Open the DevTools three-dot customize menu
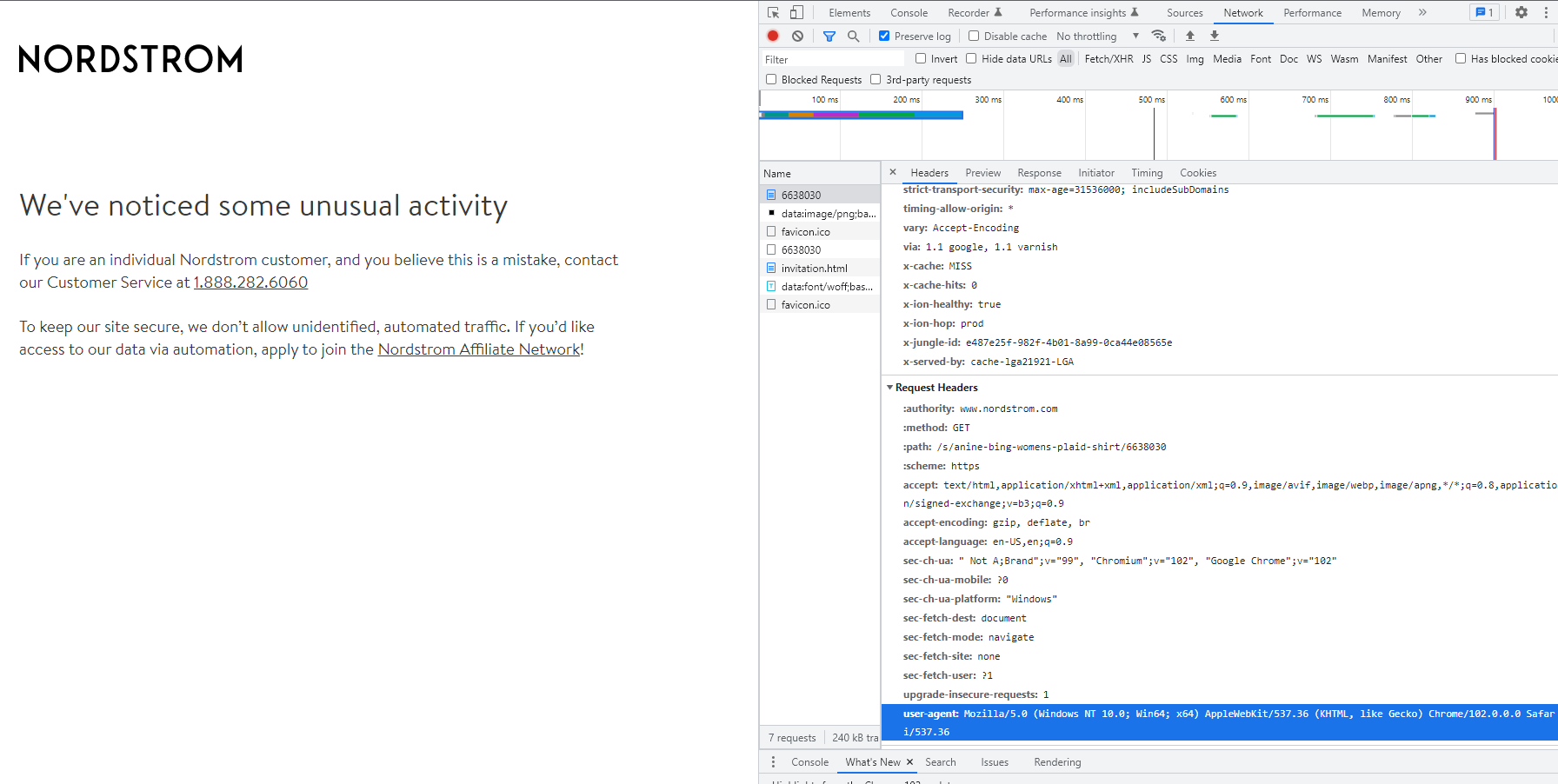The height and width of the screenshot is (784, 1558). (1546, 12)
